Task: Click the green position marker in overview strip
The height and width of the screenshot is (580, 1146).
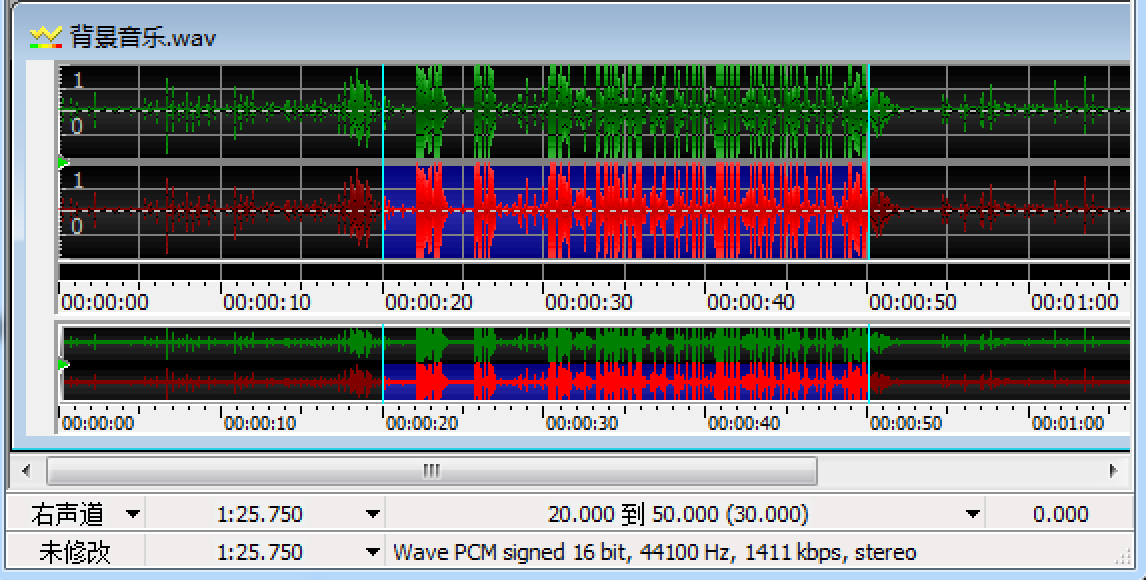Action: click(63, 365)
